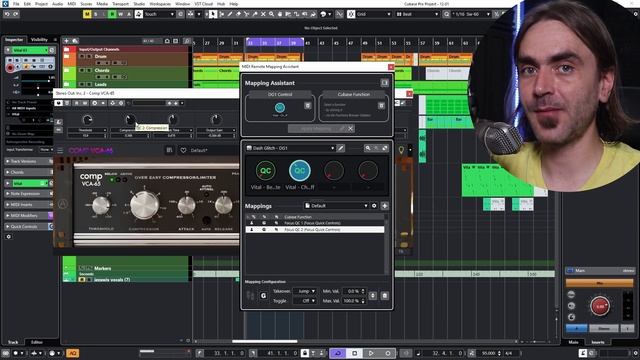Click the Inspector settings gear icon
Image resolution: width=640 pixels, height=360 pixels.
click(x=9, y=237)
